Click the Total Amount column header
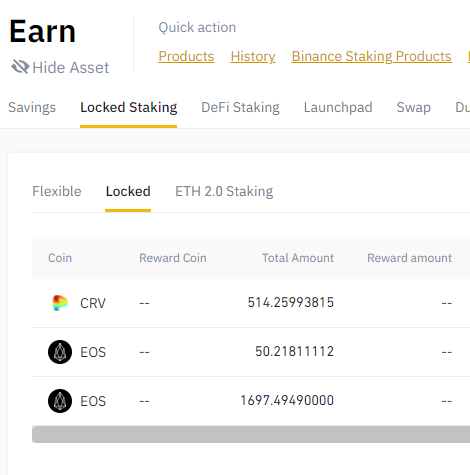 pyautogui.click(x=298, y=258)
